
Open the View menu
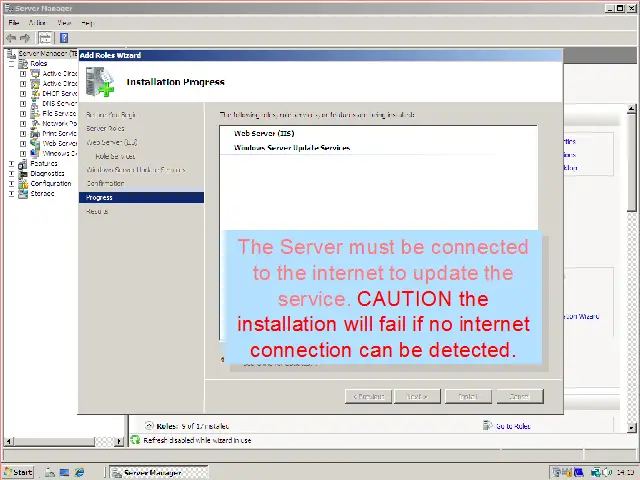(64, 23)
